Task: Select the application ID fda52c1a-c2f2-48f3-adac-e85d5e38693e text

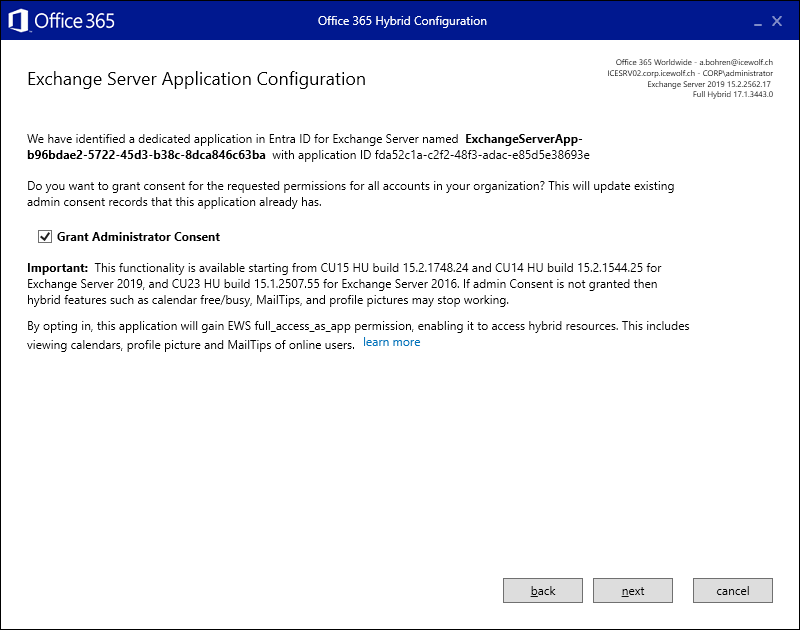Action: [x=482, y=155]
